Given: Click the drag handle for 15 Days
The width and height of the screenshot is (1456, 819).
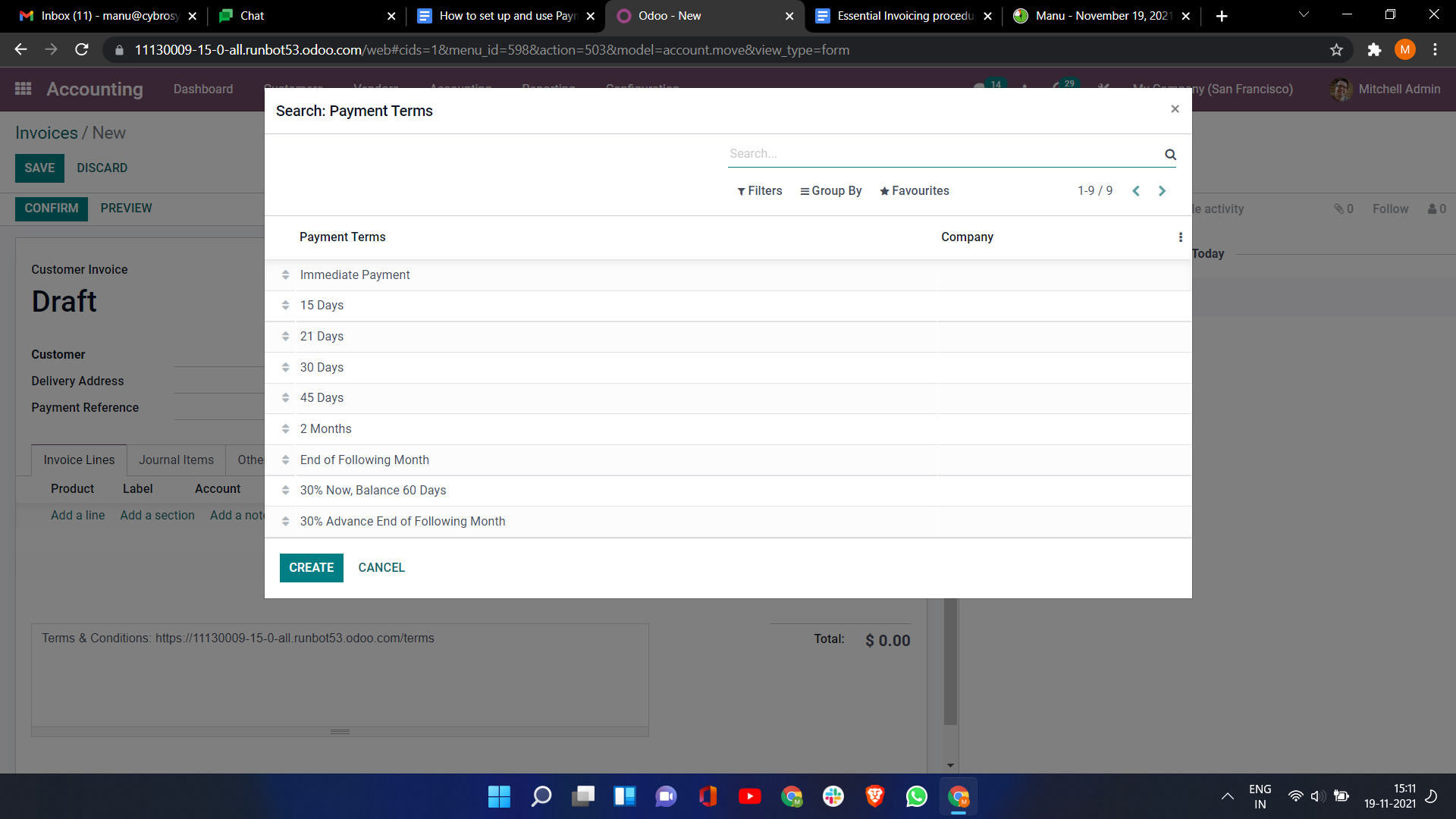Looking at the screenshot, I should pyautogui.click(x=285, y=305).
